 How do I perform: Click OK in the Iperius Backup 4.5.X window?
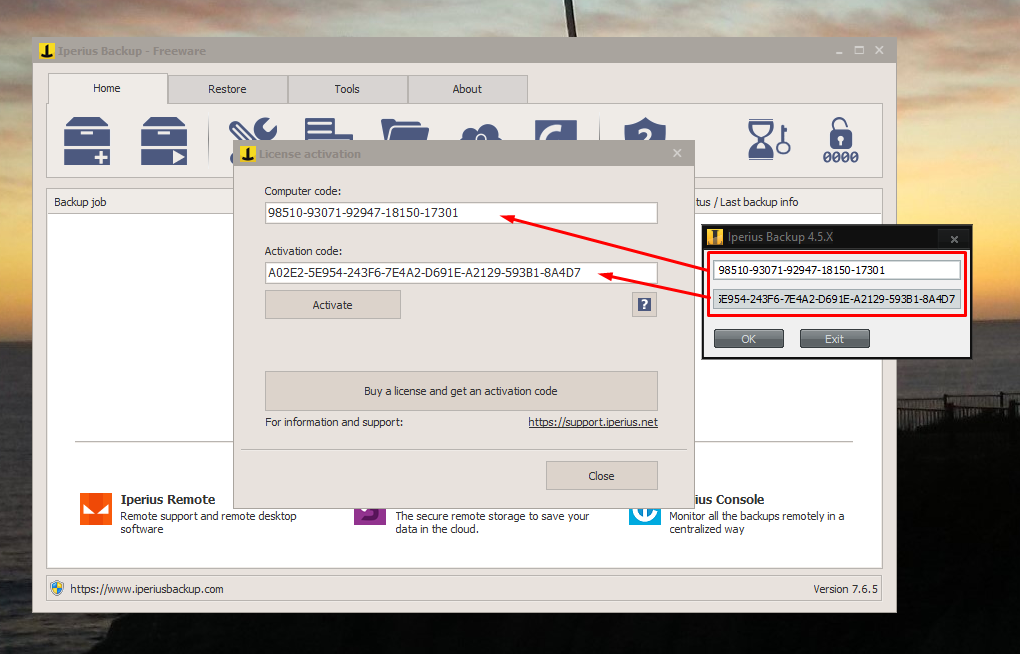coord(749,339)
